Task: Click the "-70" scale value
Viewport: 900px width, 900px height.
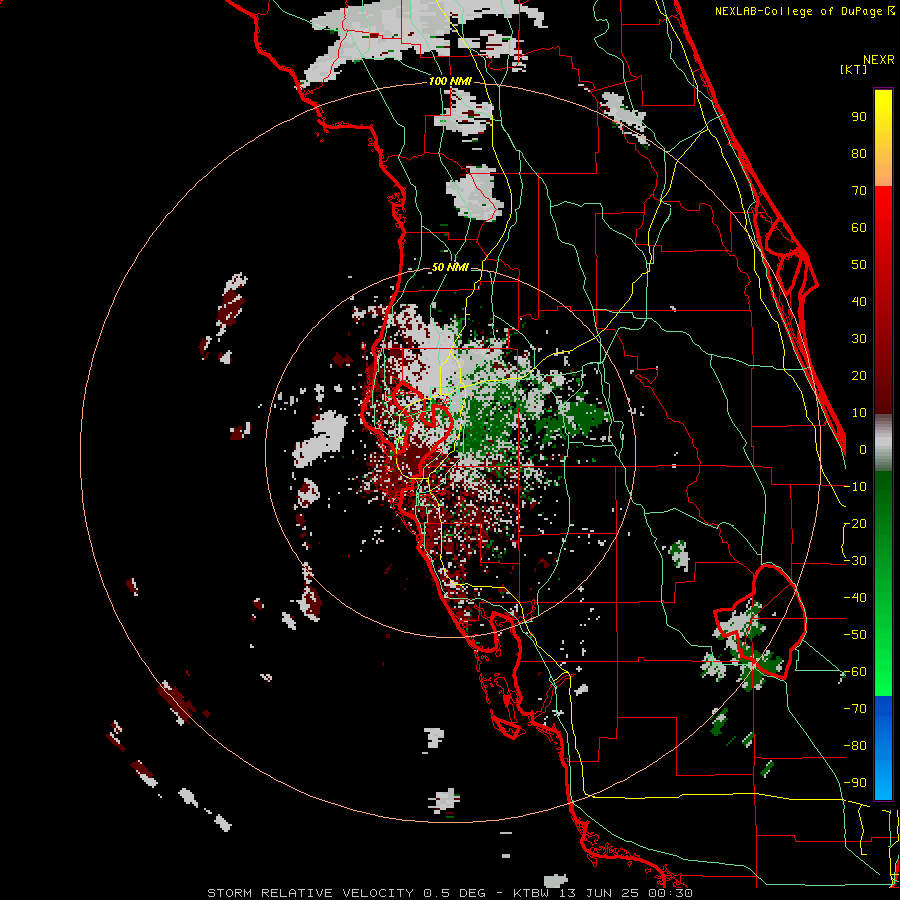Action: pos(855,709)
